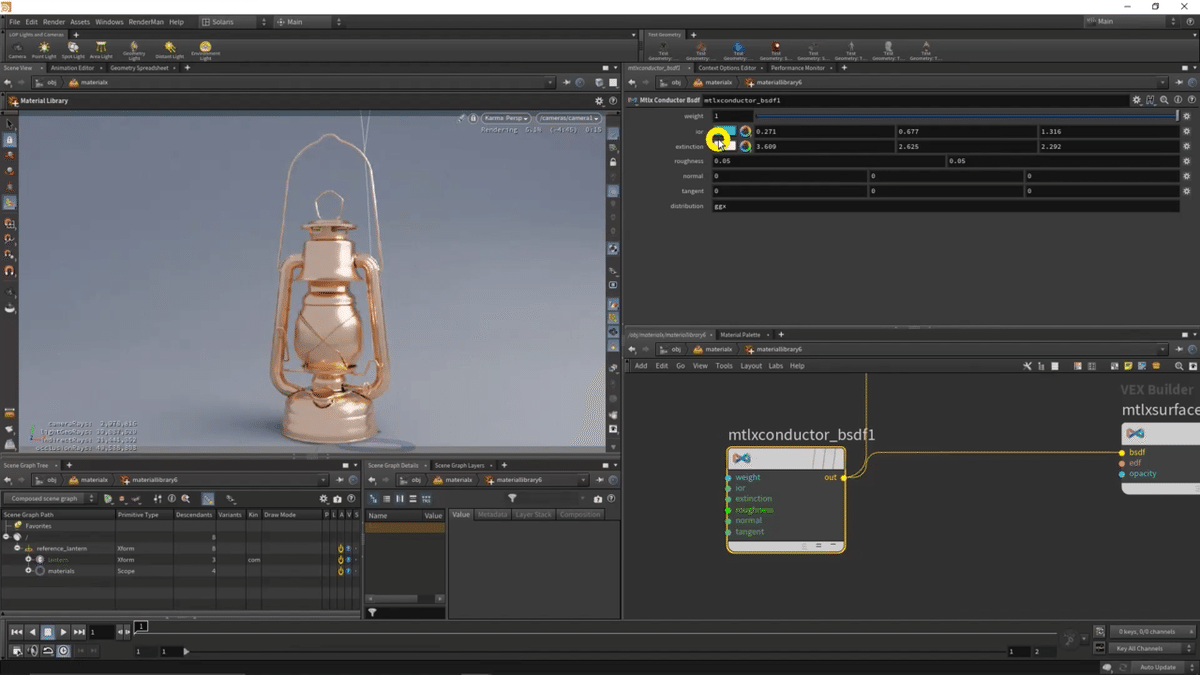Open the ior color picker wheel

click(745, 132)
